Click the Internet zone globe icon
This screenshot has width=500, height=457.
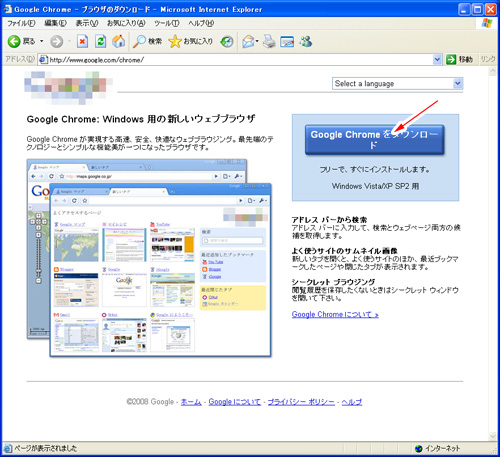[x=419, y=449]
